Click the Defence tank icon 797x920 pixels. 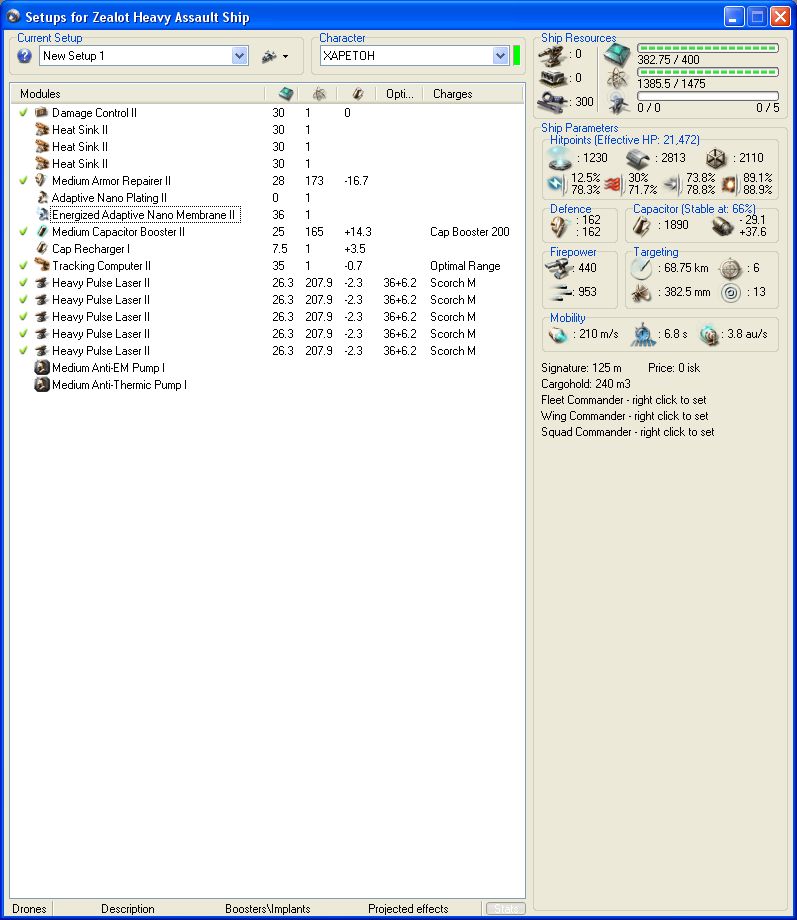pyautogui.click(x=559, y=226)
